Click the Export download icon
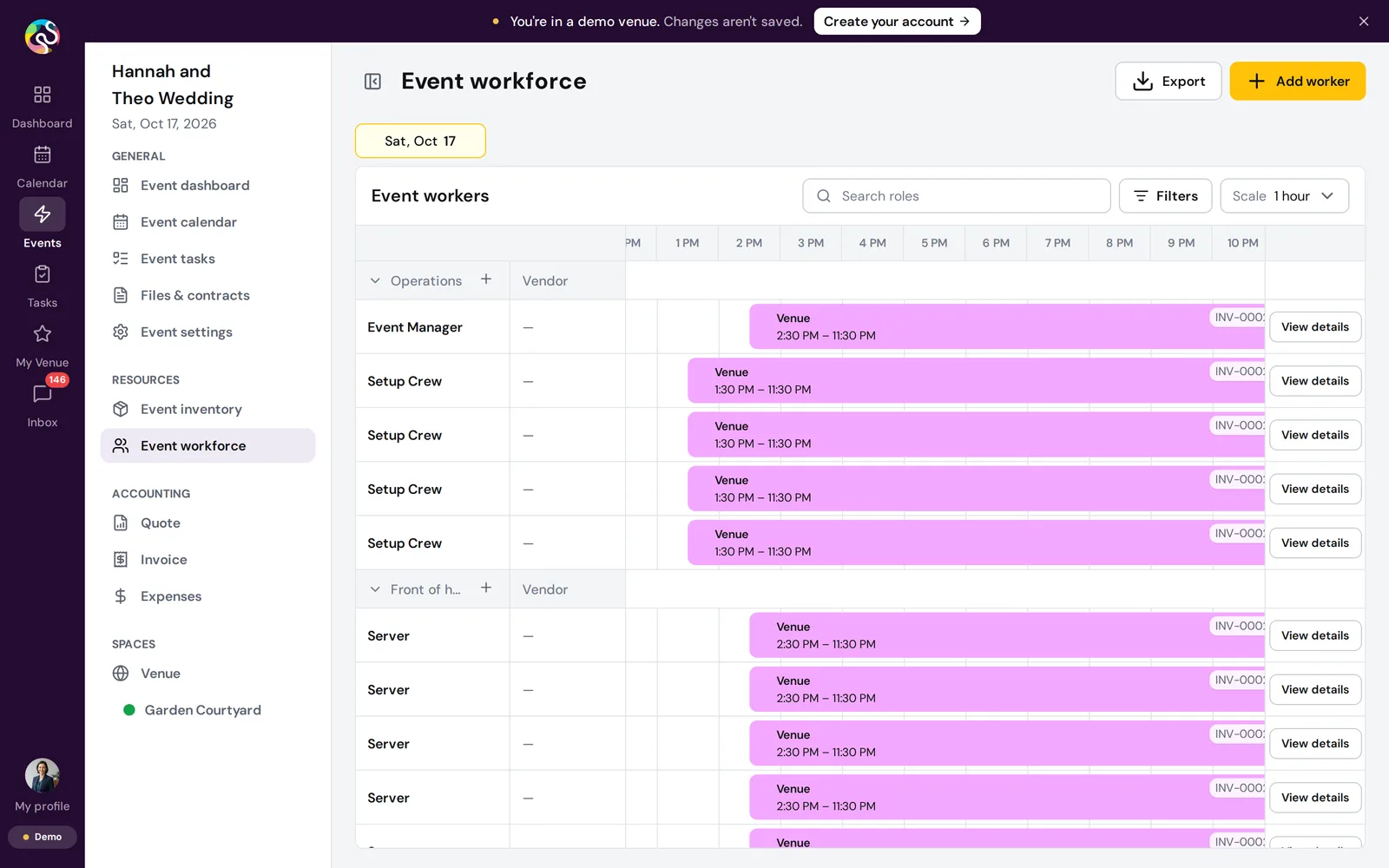 tap(1143, 81)
